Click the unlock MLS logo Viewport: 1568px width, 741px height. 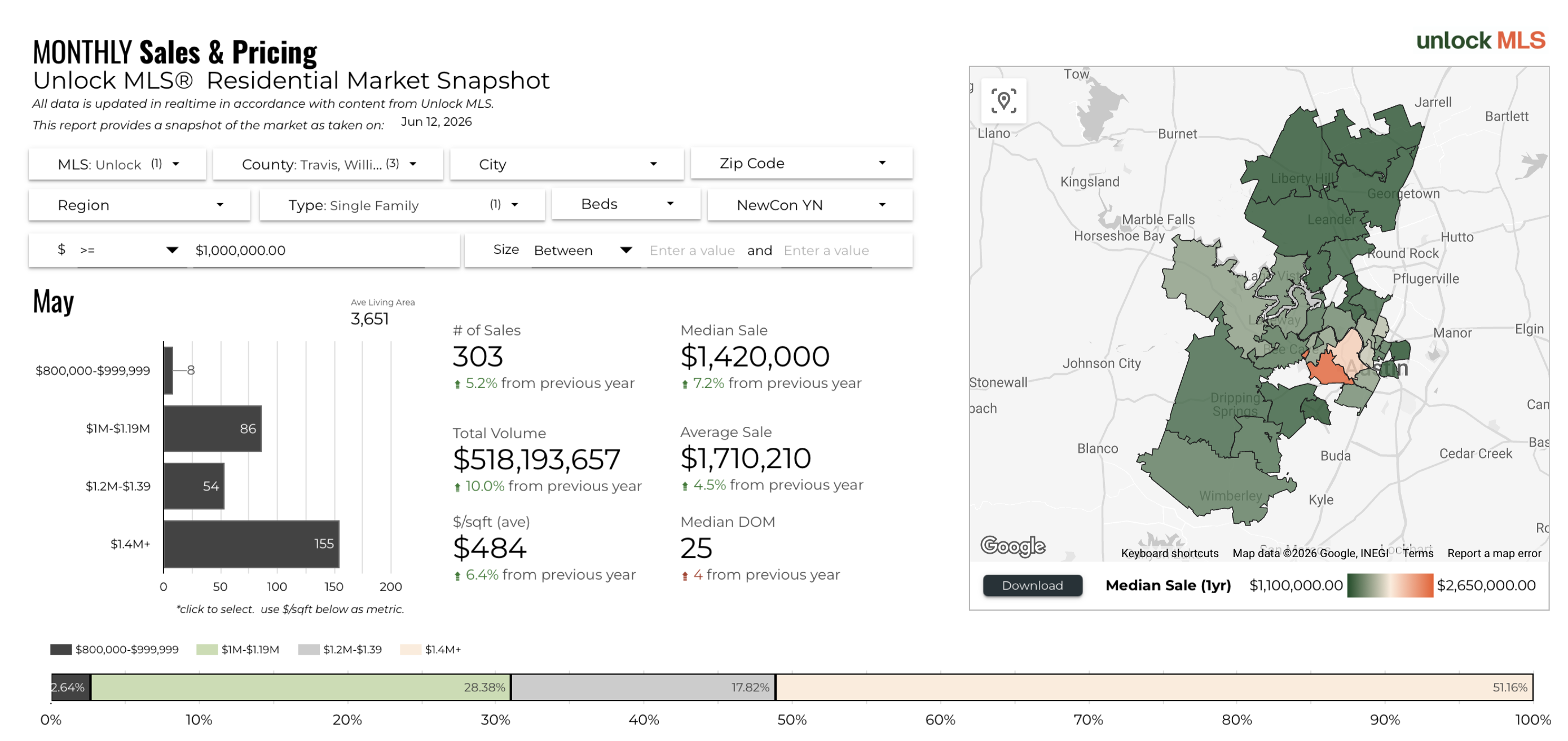(x=1480, y=41)
